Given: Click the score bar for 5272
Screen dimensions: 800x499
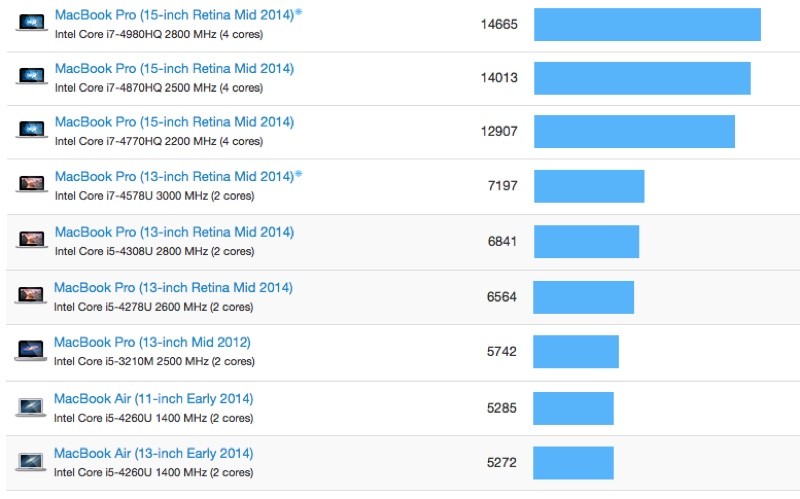Looking at the screenshot, I should 573,463.
